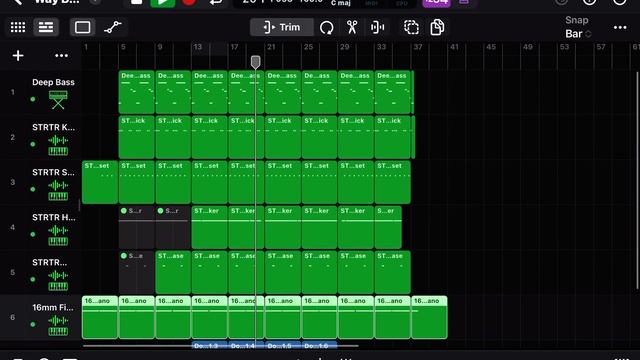Switch to the Tracks view icon
Screen dimensions: 640x360
[46, 27]
